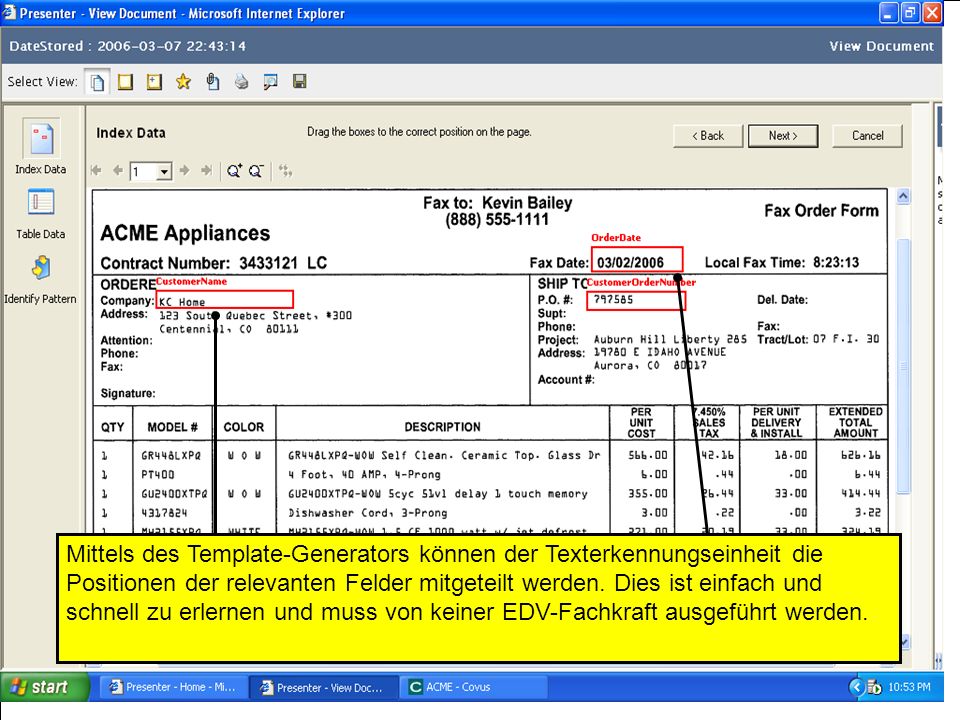Zoom in on the document
The height and width of the screenshot is (720, 960).
click(234, 171)
